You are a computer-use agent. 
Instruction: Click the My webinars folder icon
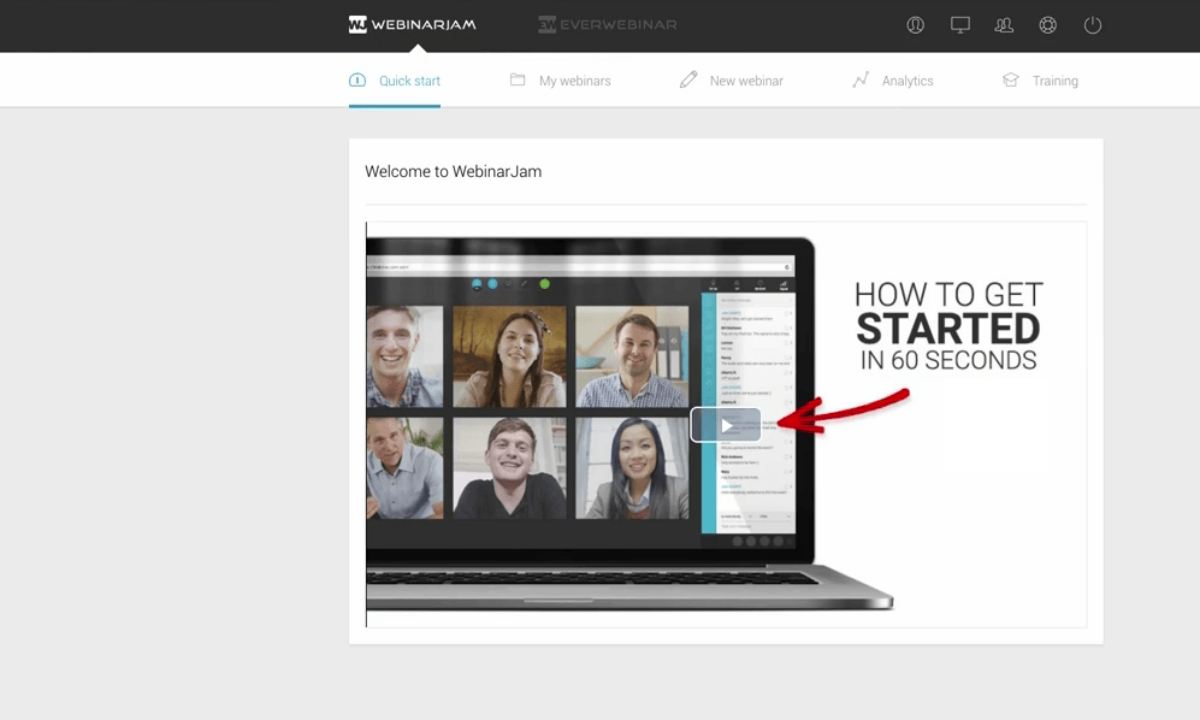pyautogui.click(x=517, y=80)
